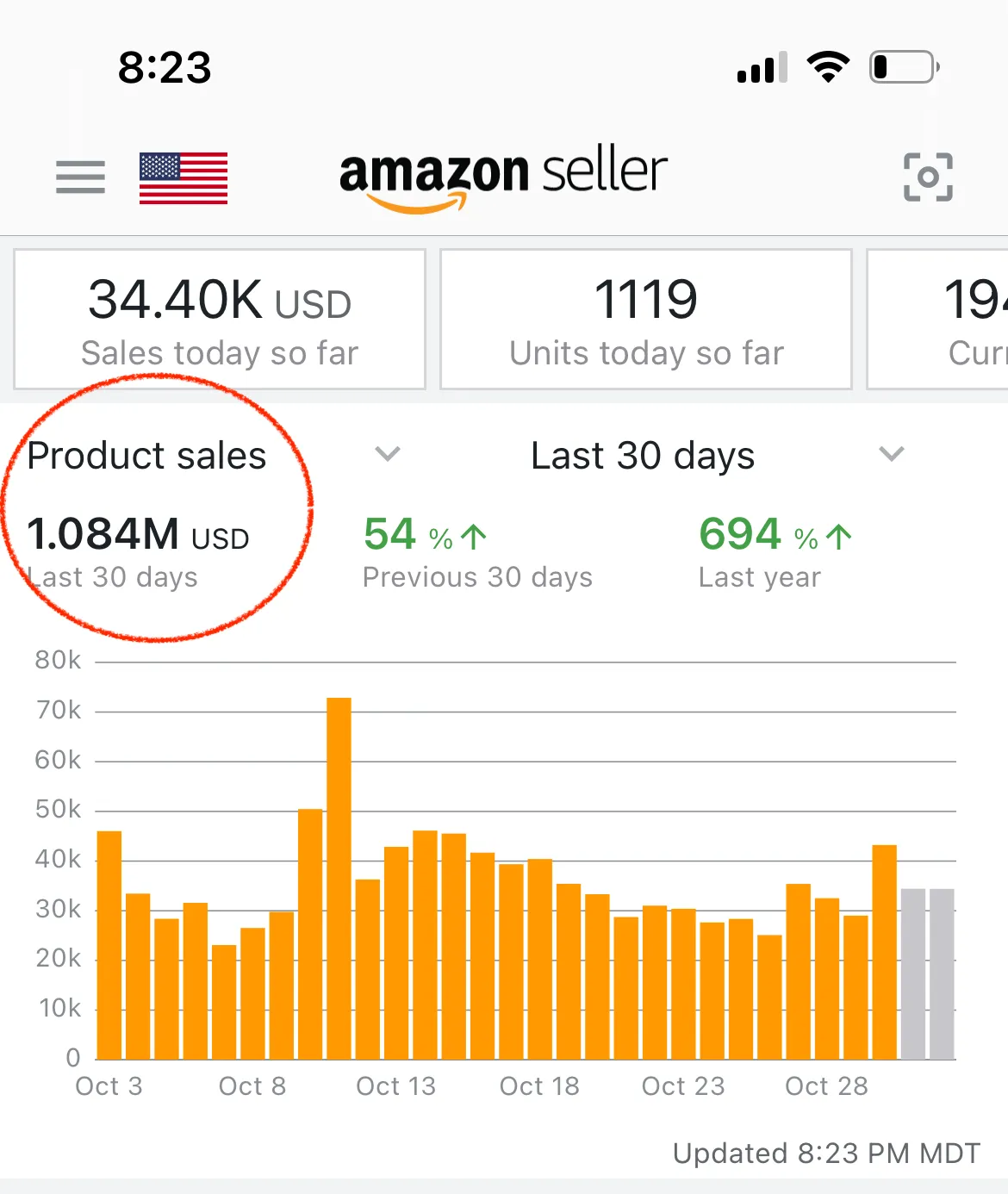This screenshot has width=1008, height=1194.
Task: Tap the 54% Previous 30 days comparison
Action: pos(476,553)
